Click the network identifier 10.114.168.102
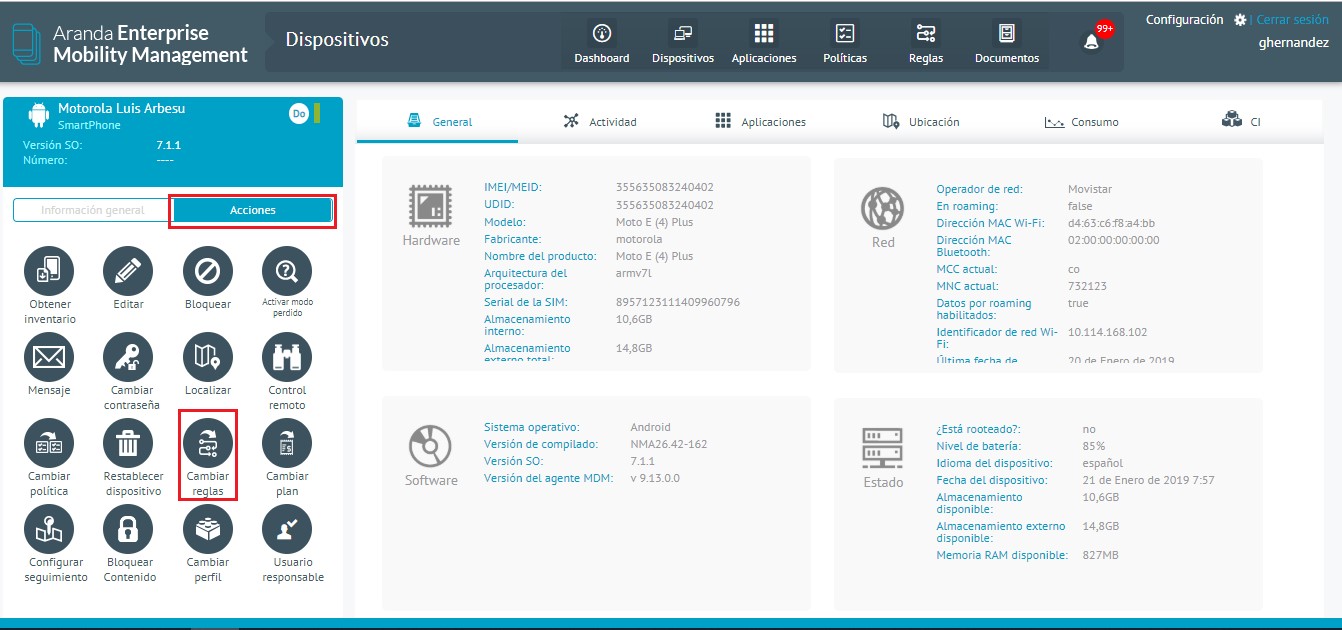The height and width of the screenshot is (630, 1342). tap(1108, 332)
